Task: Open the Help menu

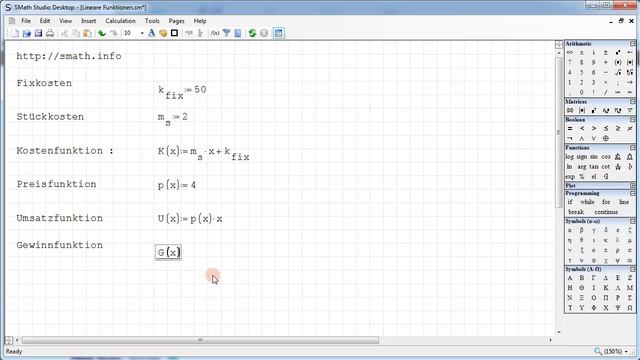Action: 200,21
